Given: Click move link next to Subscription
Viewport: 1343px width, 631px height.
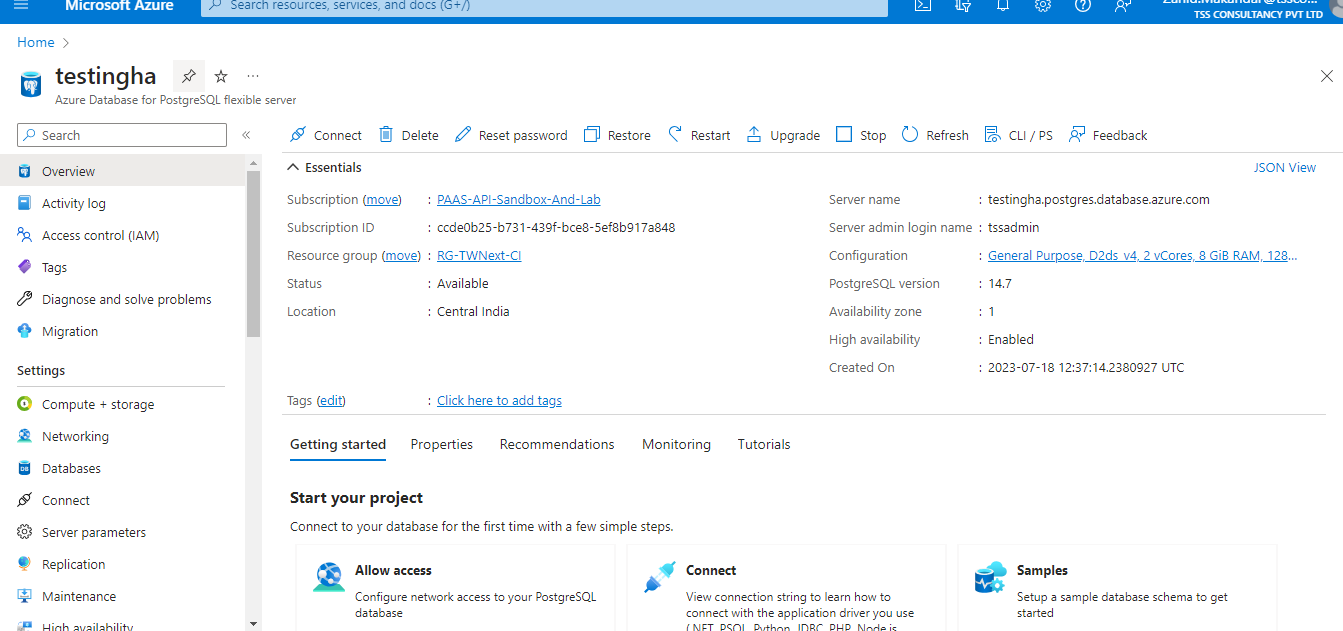Looking at the screenshot, I should [382, 200].
